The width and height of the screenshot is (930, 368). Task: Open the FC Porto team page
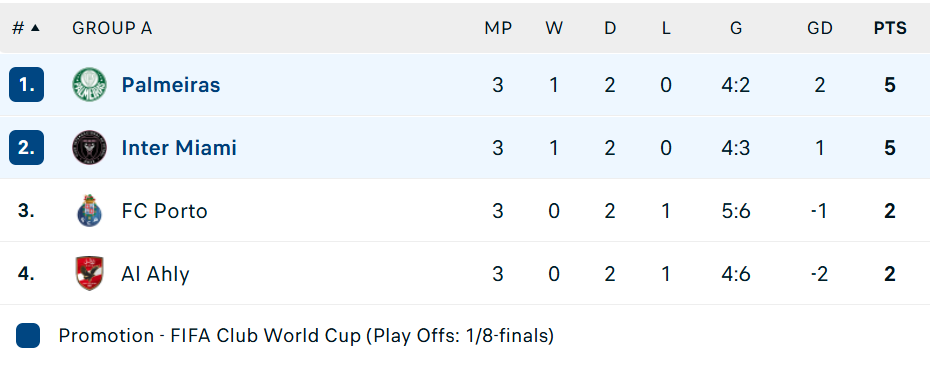point(164,211)
